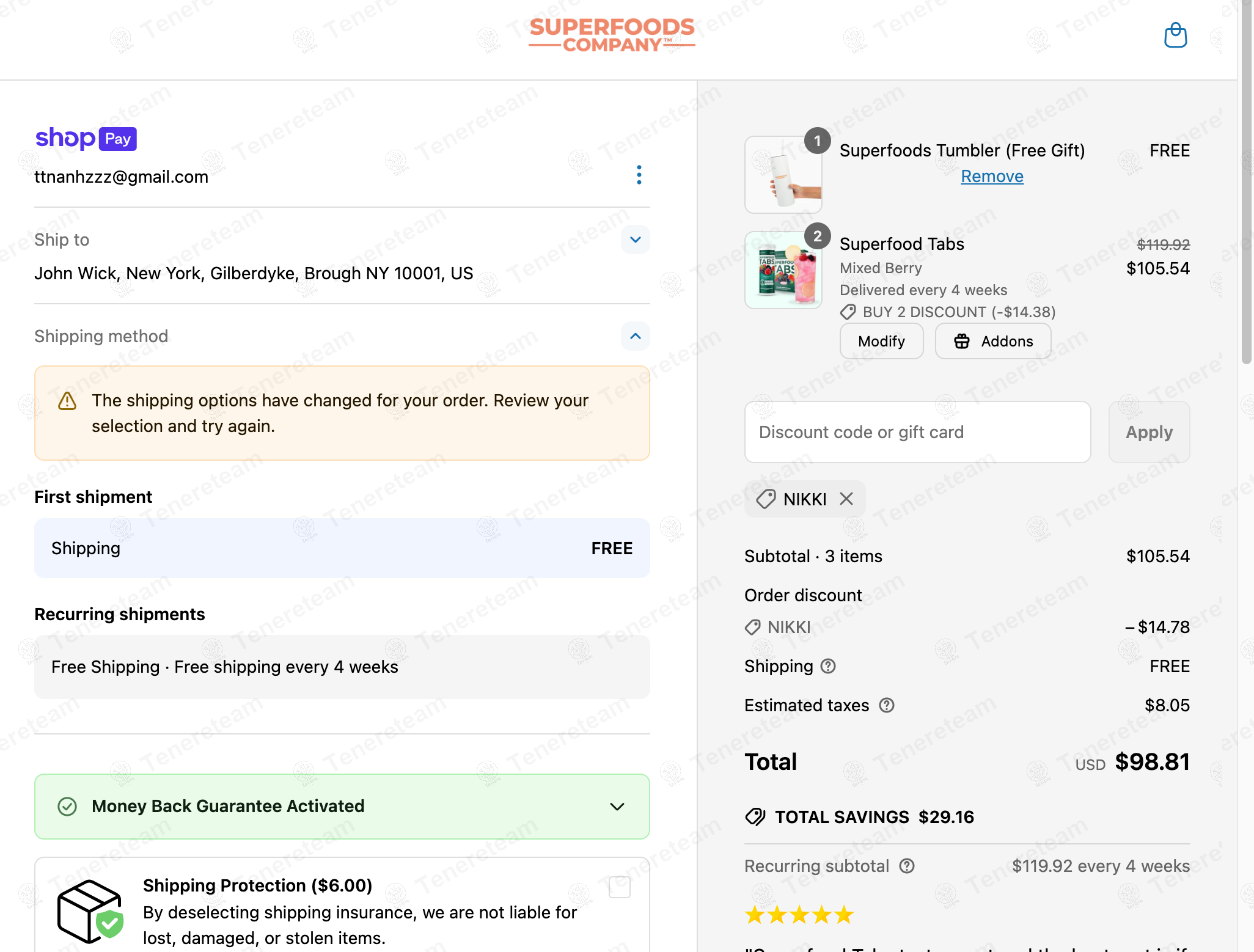
Task: Click the five-star rating icons
Action: [x=799, y=915]
